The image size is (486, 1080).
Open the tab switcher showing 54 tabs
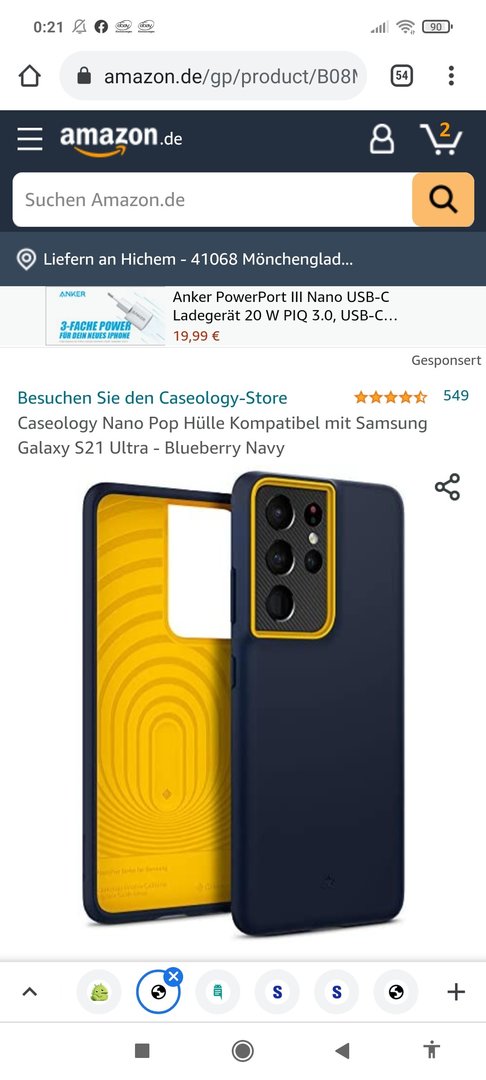click(402, 76)
